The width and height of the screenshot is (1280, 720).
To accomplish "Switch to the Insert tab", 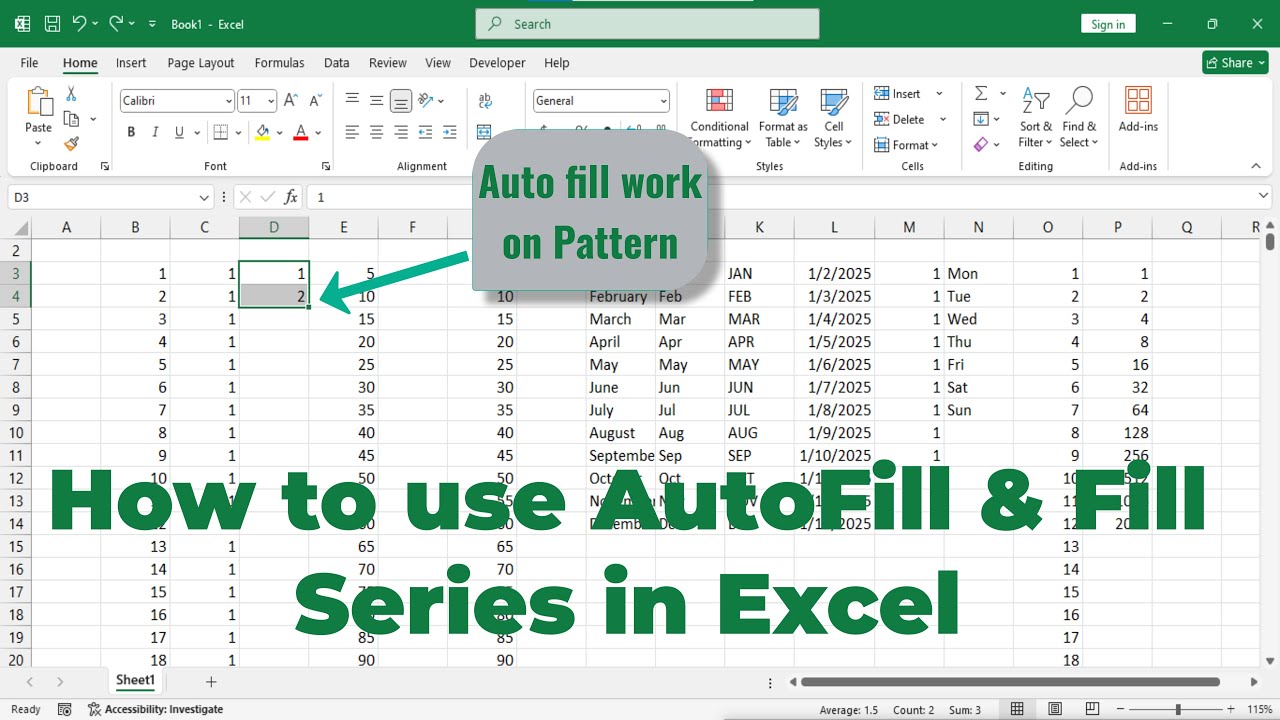I will click(x=131, y=62).
